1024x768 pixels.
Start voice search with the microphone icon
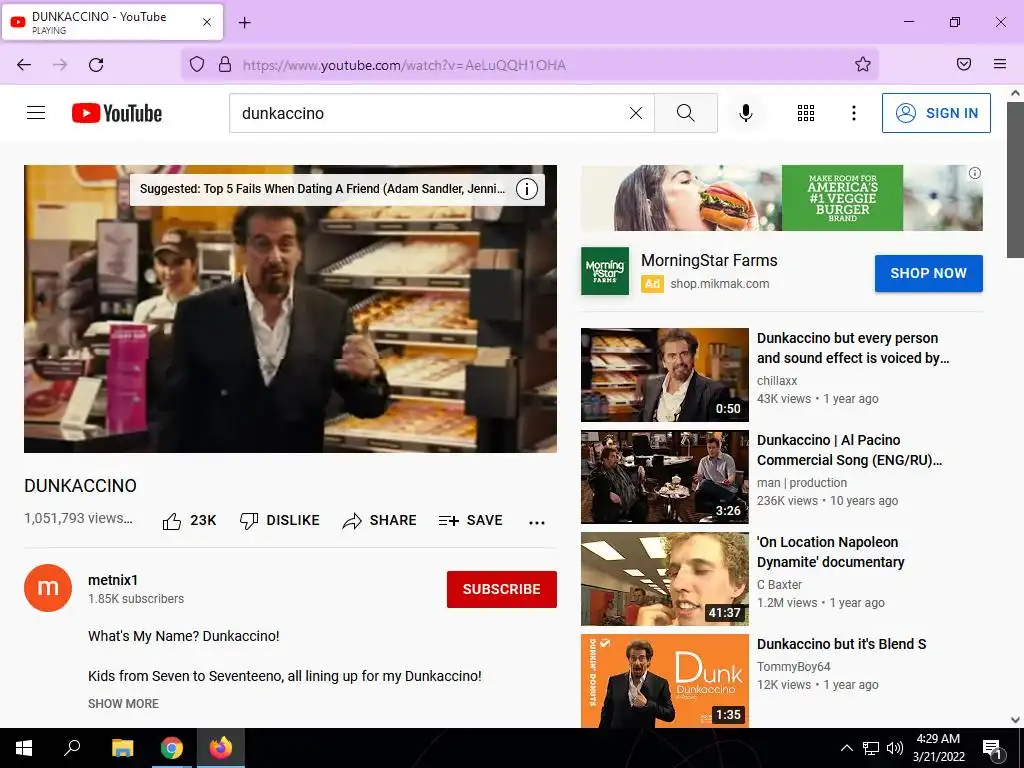click(x=745, y=113)
